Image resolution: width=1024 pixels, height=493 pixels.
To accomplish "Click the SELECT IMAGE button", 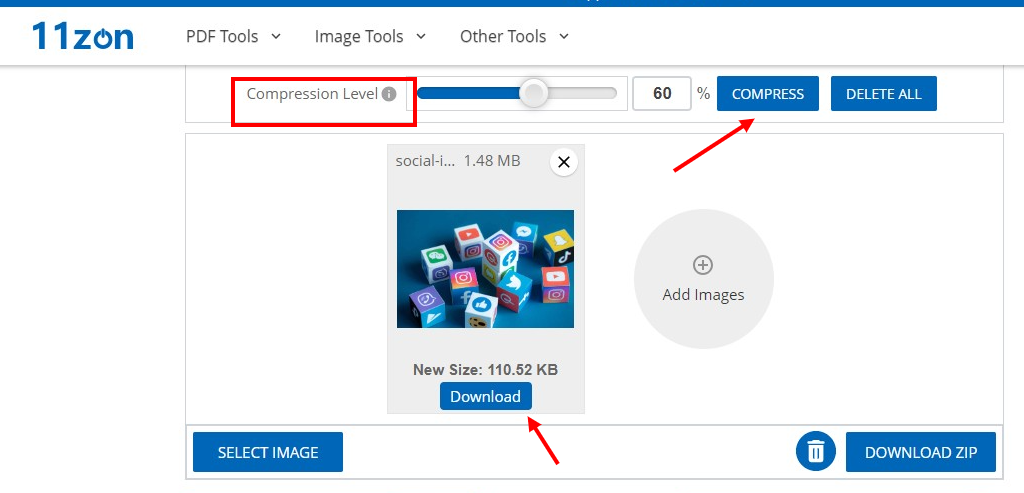I will click(268, 452).
